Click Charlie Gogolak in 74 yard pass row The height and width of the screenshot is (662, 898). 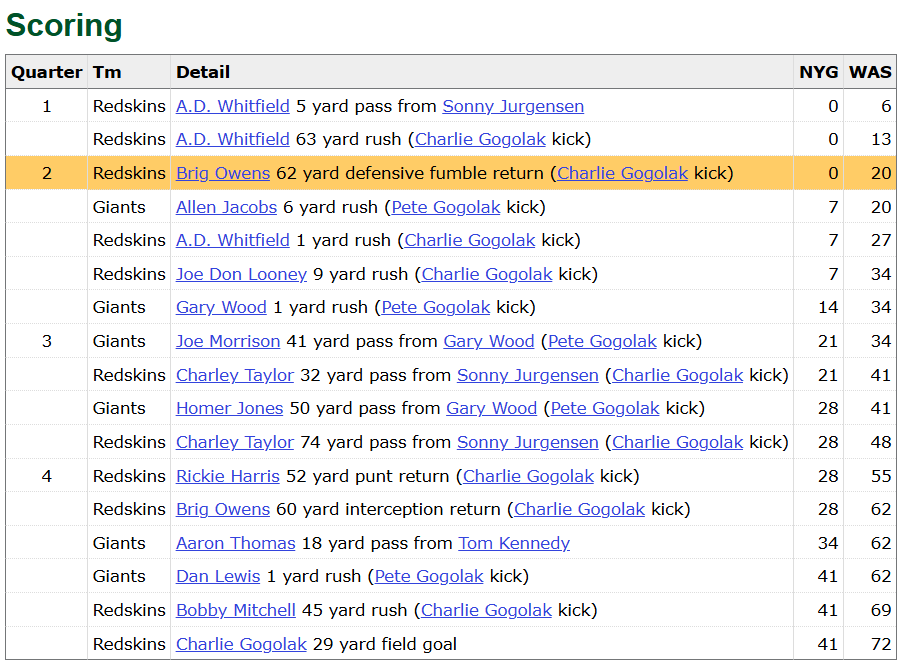coord(678,442)
